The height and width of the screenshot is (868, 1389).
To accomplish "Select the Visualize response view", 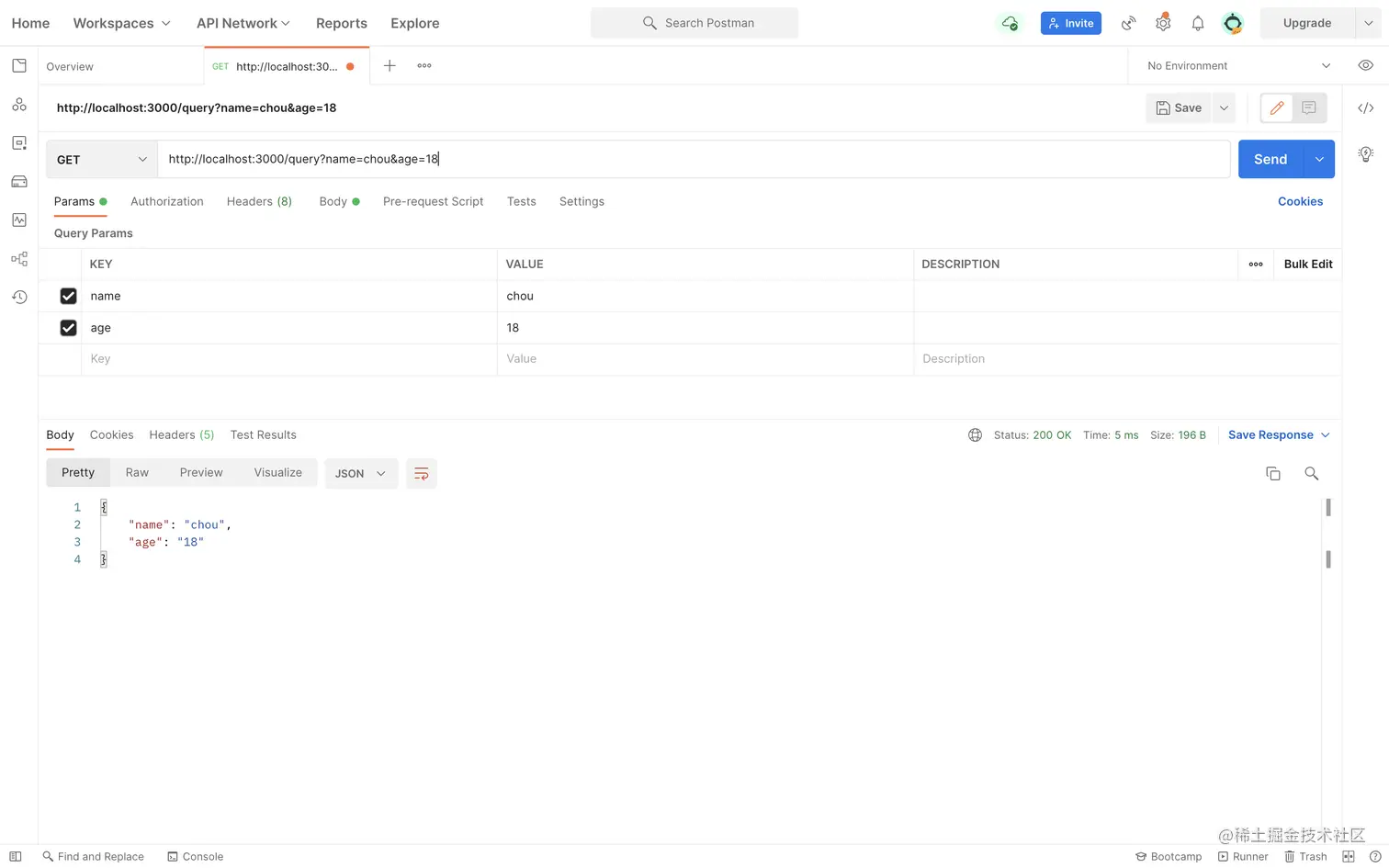I will point(277,472).
